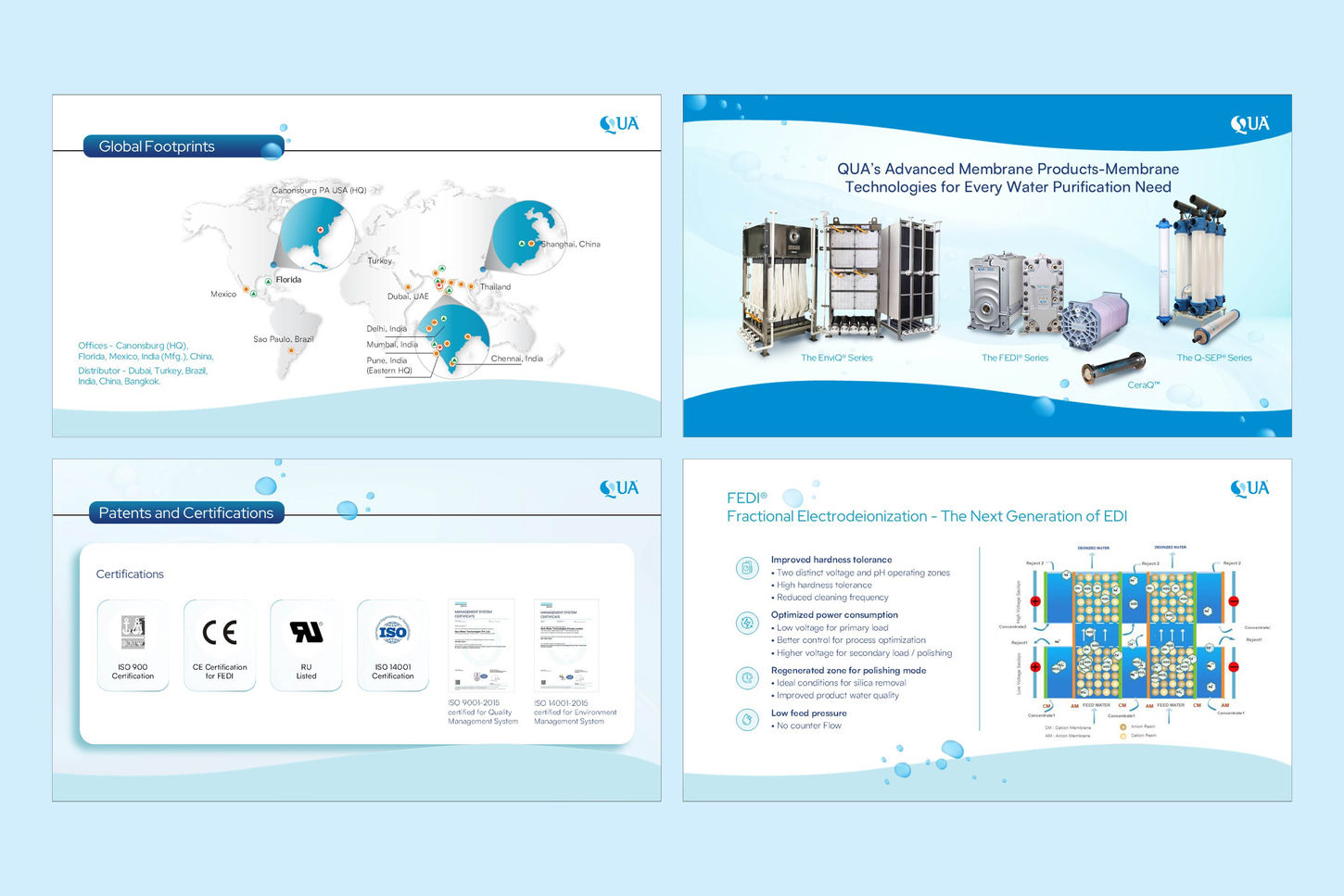Click the Certifications heading
This screenshot has height=896, width=1344.
130,574
